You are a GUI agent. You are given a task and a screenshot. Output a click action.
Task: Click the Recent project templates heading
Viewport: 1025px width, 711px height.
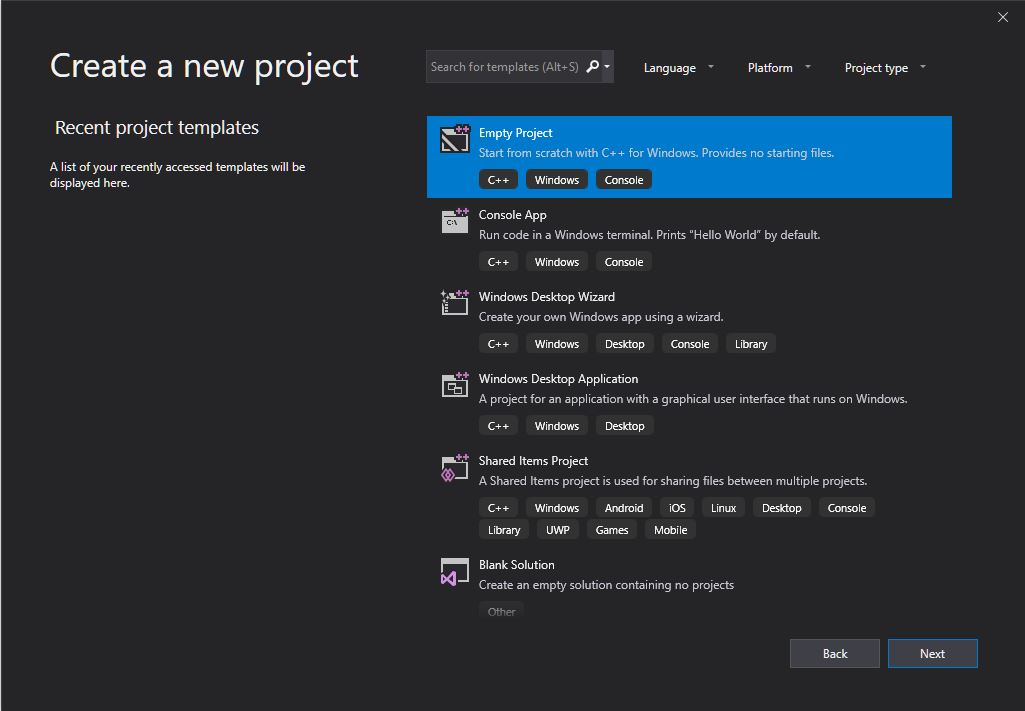click(x=157, y=127)
